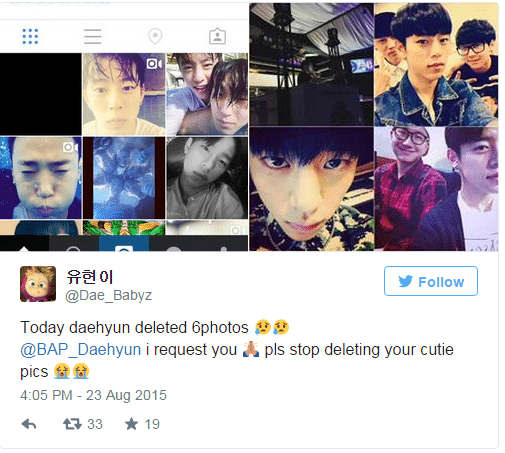Open tweet timestamp 4:05 PM - 23 Aug 2015
The width and height of the screenshot is (505, 453).
93,395
